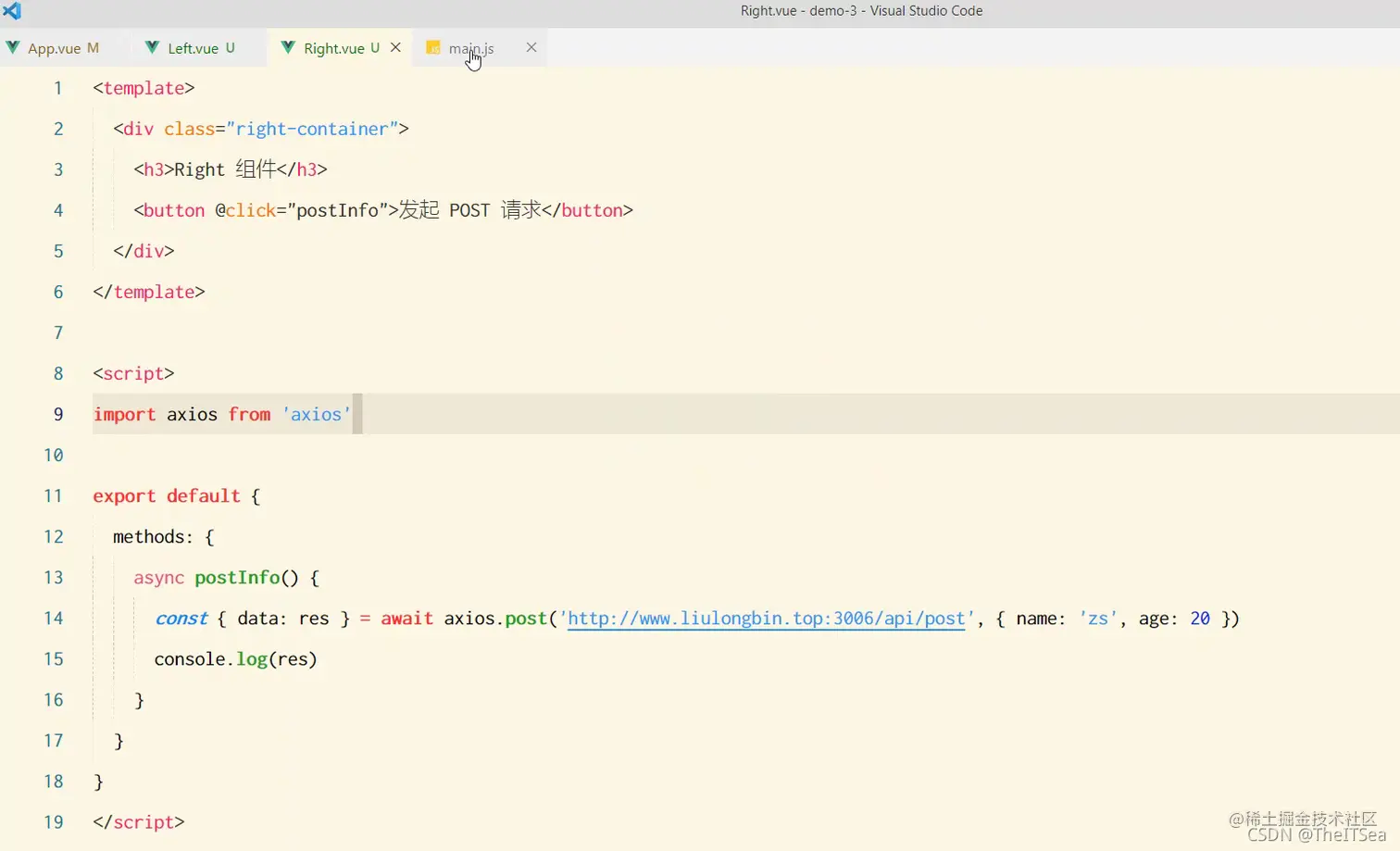Click the Vue icon on Right.vue tab
1400x851 pixels.
(288, 47)
